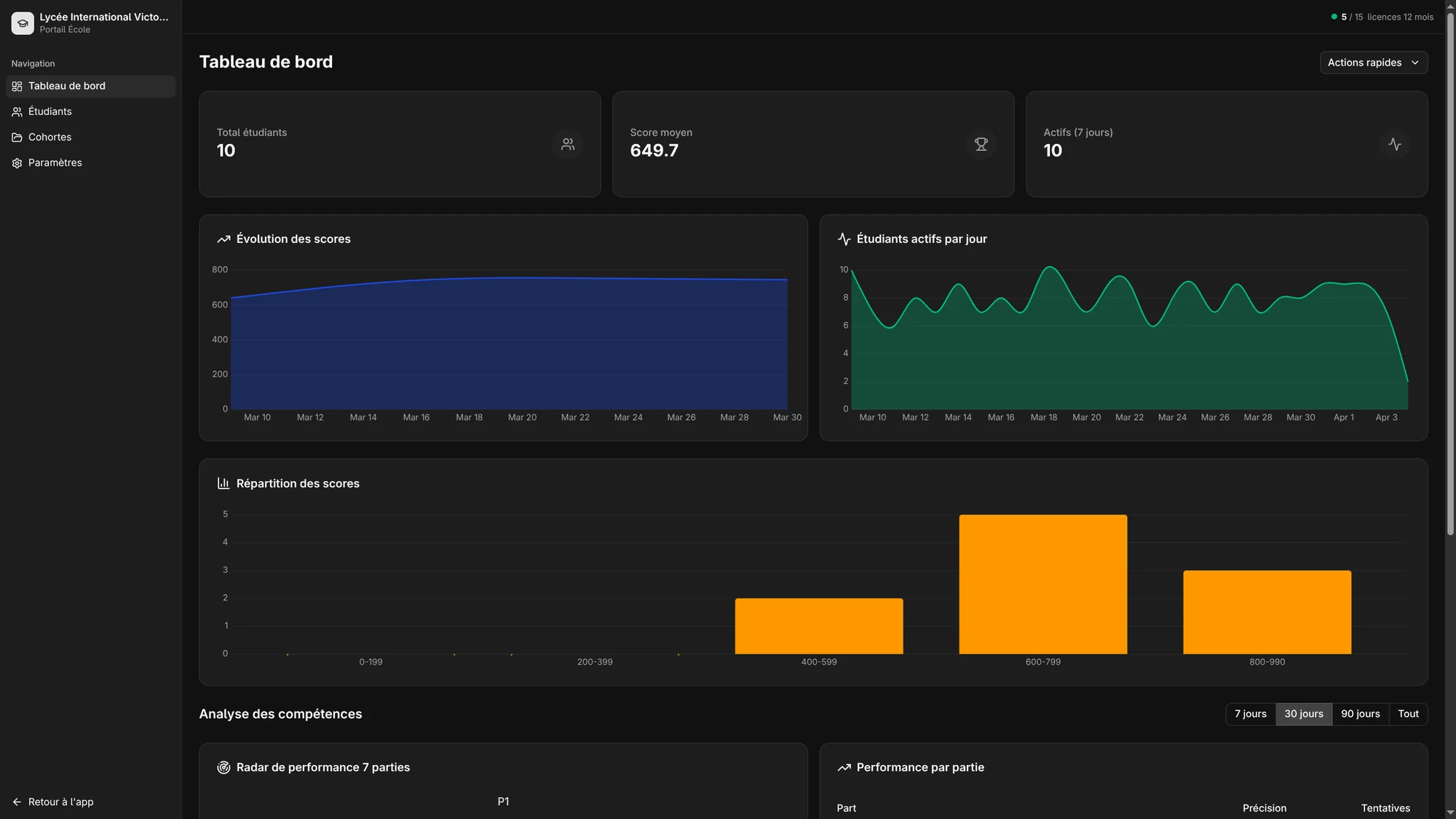Click the graduation cap logo in sidebar
This screenshot has height=819, width=1456.
pos(23,23)
